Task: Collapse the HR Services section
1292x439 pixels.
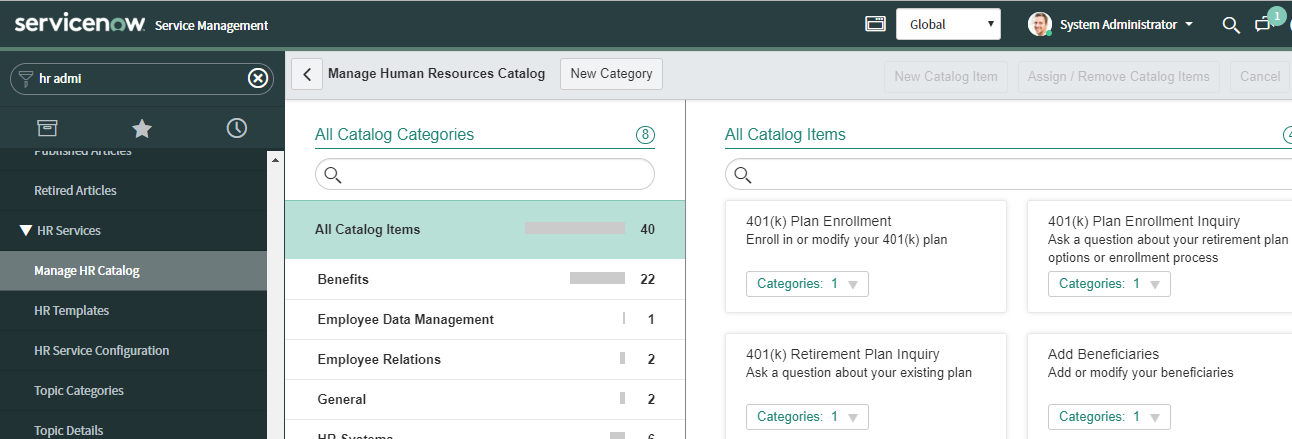Action: (x=26, y=231)
